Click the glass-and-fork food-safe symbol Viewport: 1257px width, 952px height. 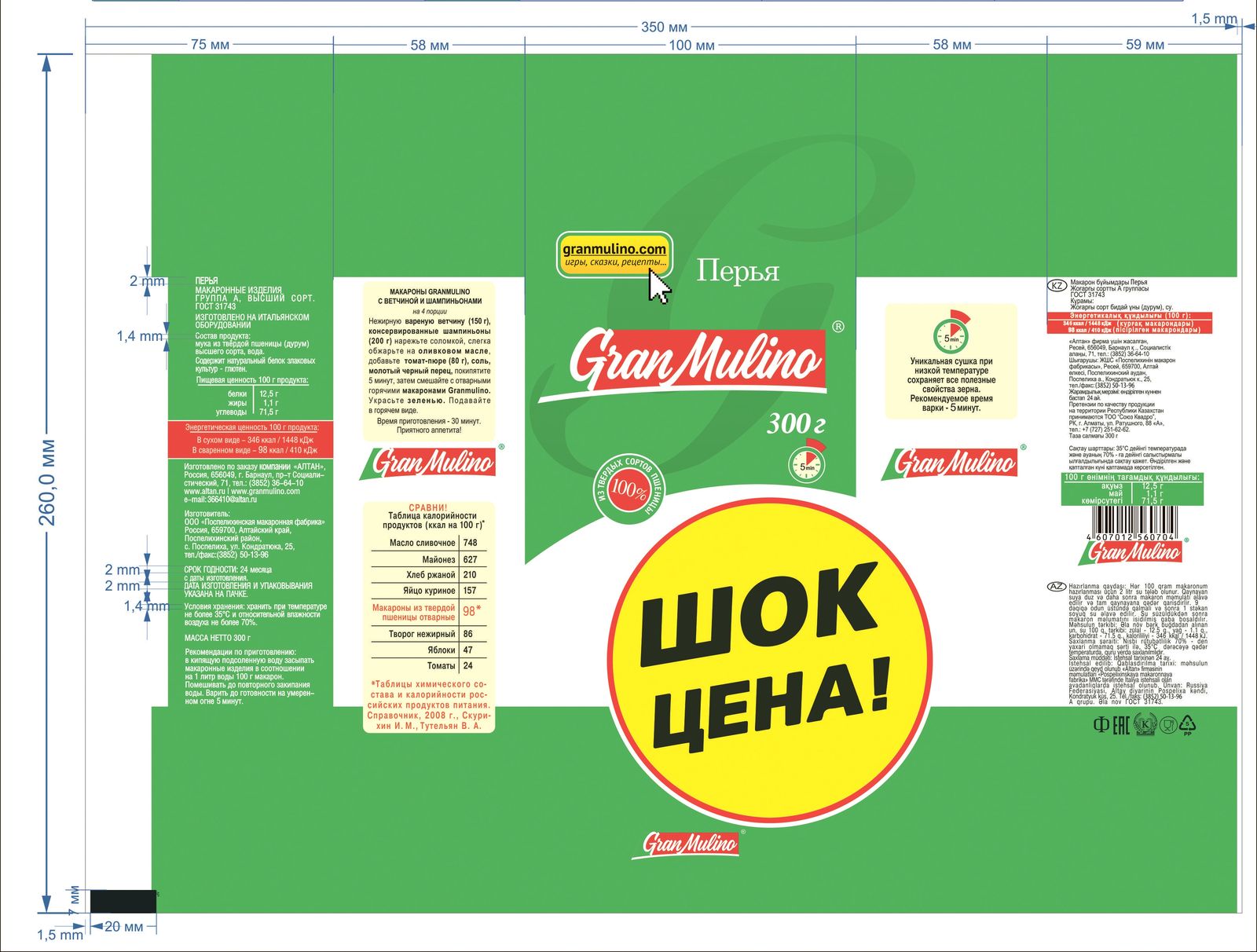click(1168, 724)
